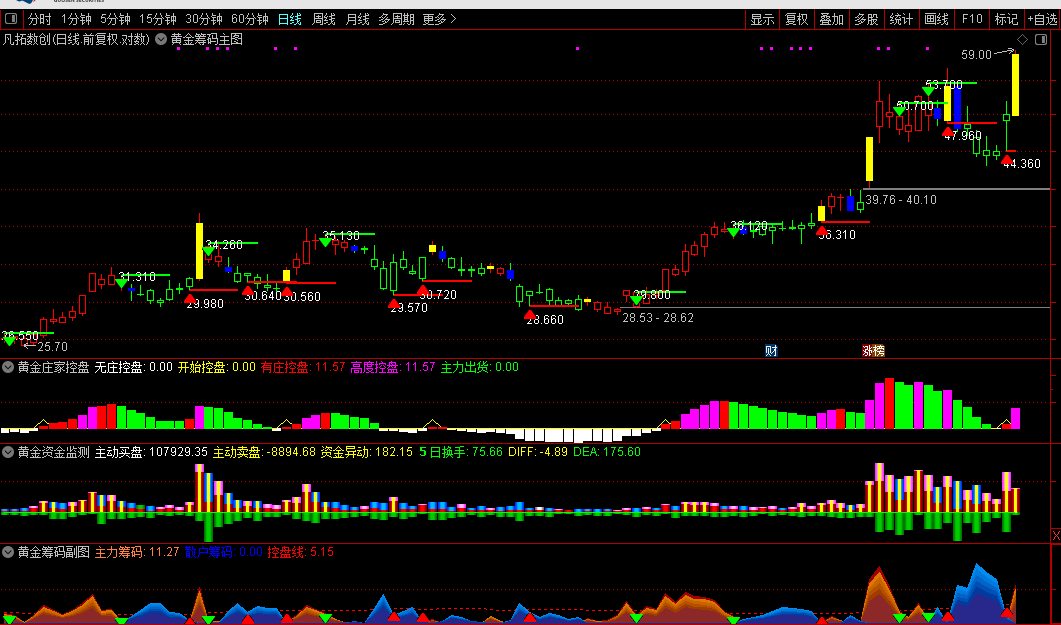
Task: Click the 5日换手: 75.66 value
Action: click(x=461, y=452)
